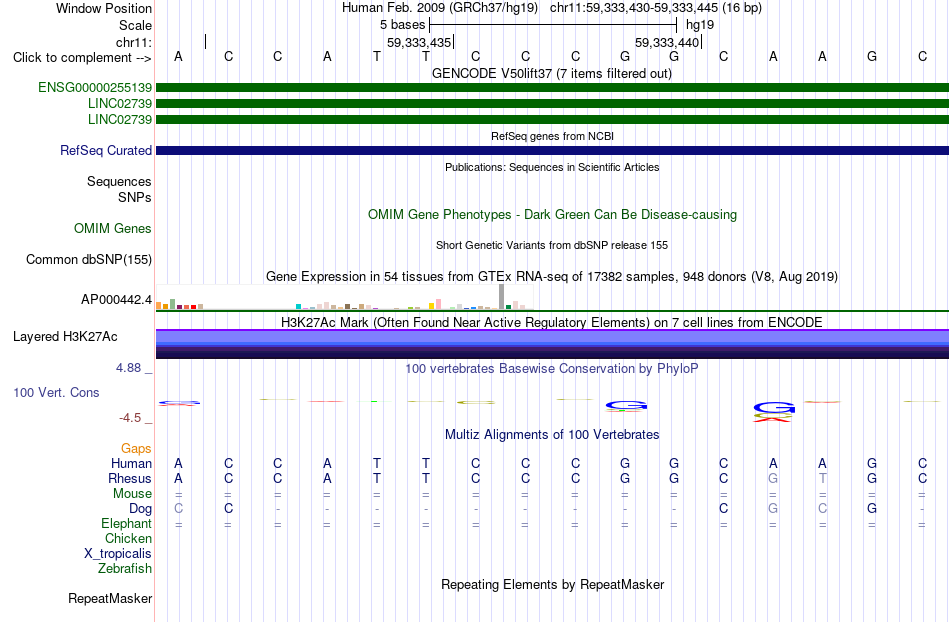Click the Scale label
The image size is (950, 622).
[136, 25]
